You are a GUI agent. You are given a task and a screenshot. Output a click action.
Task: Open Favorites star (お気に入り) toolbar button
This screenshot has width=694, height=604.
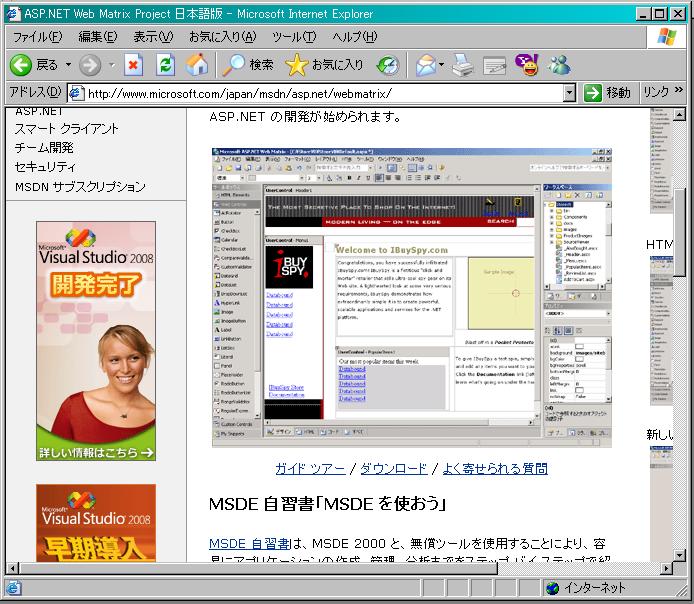(x=324, y=65)
